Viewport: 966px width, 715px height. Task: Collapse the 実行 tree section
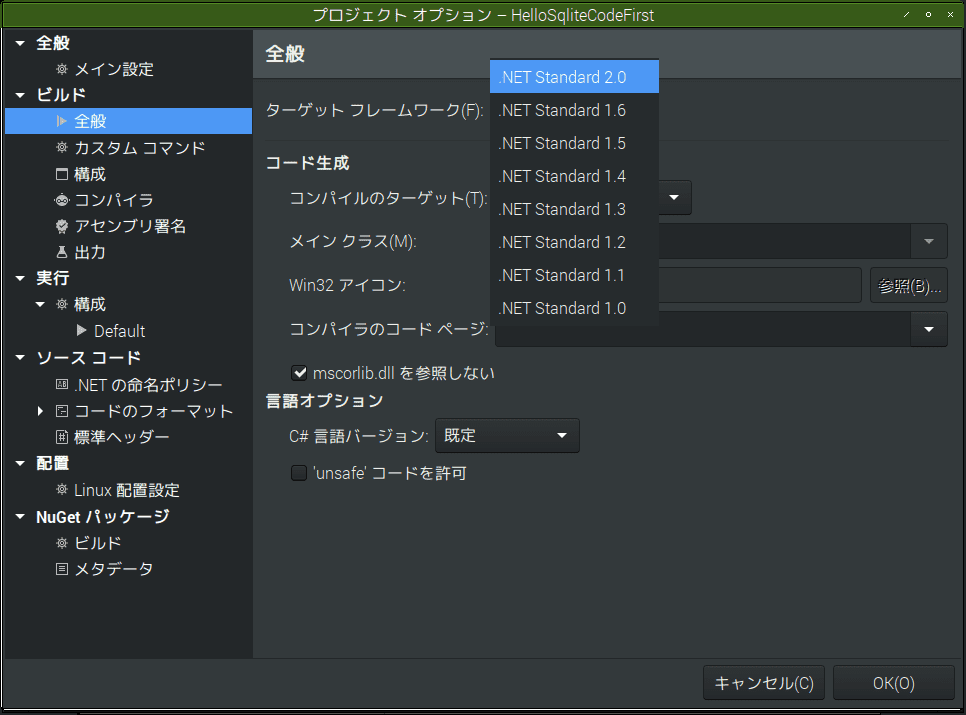(20, 278)
